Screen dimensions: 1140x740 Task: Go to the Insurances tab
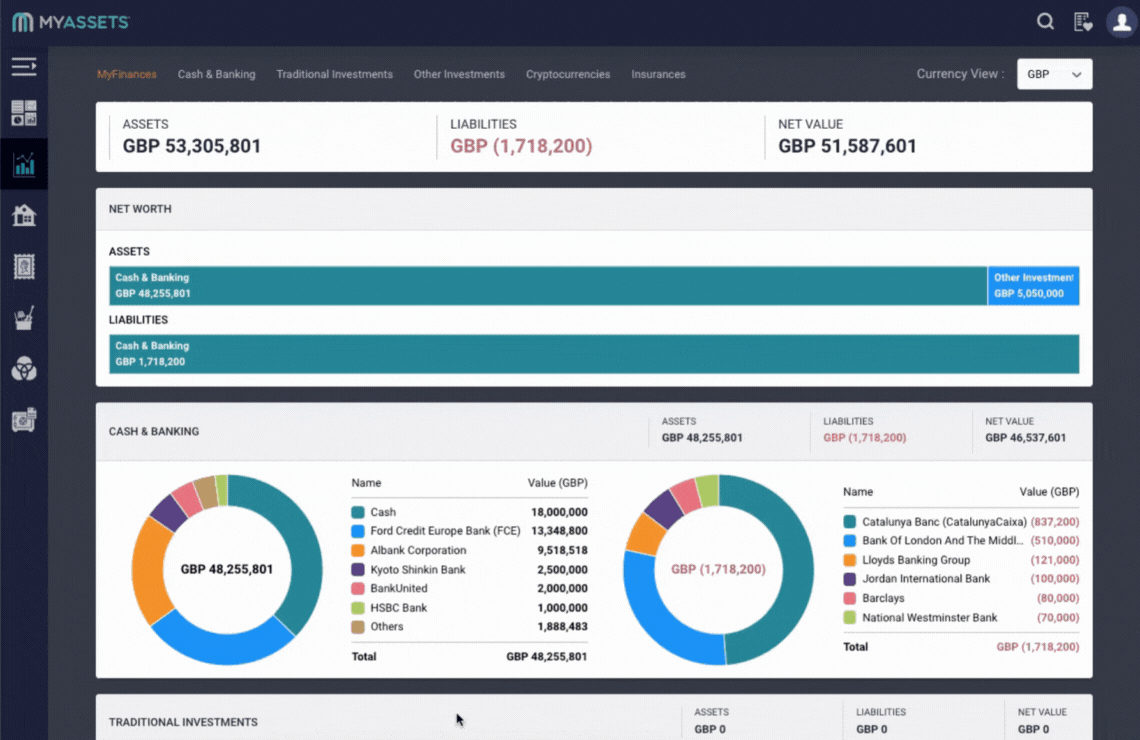point(658,74)
